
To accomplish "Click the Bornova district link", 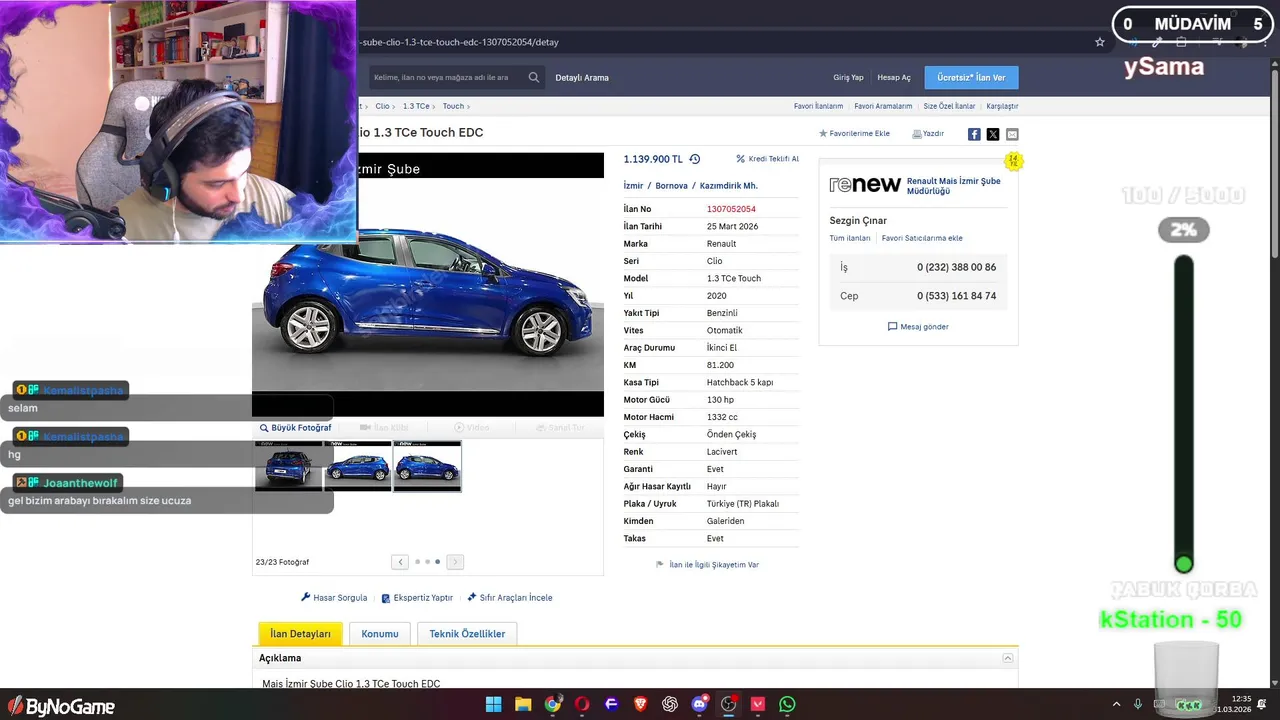I will (x=672, y=186).
